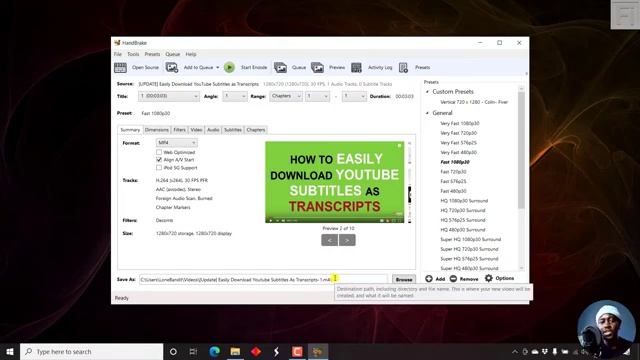Click the video preview thumbnail
Viewport: 640px width, 360px height.
pyautogui.click(x=335, y=182)
